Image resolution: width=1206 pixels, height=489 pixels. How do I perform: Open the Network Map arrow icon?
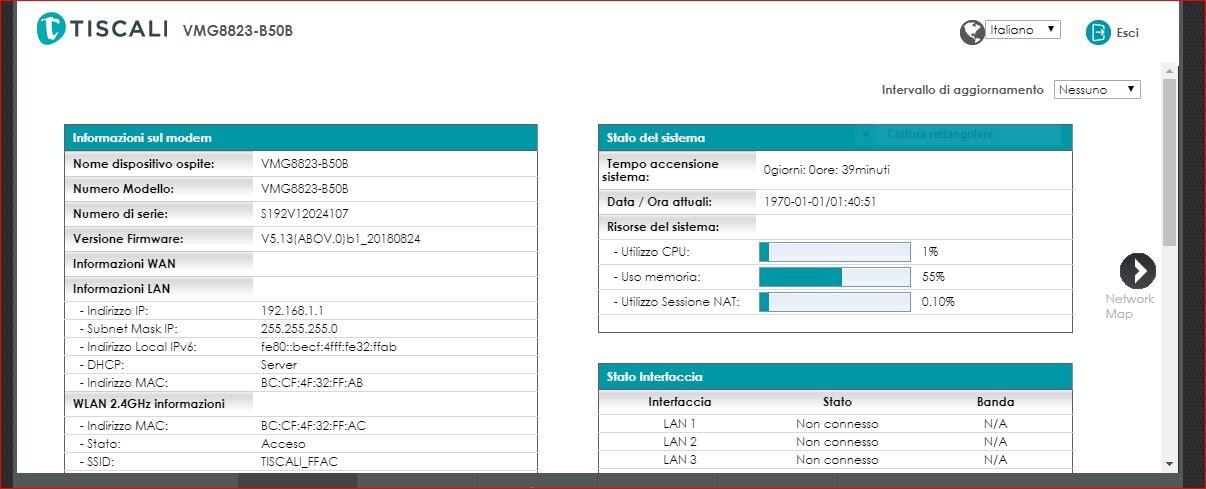point(1138,270)
